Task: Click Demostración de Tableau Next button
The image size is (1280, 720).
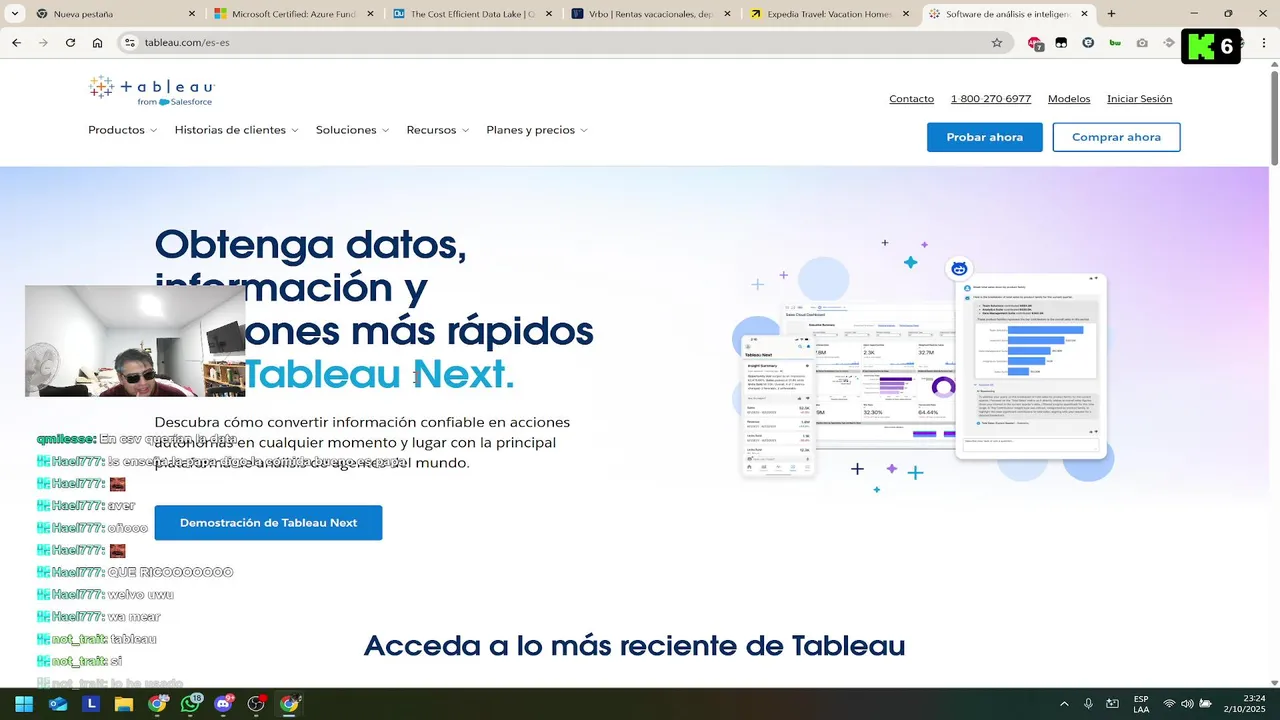Action: 268,523
